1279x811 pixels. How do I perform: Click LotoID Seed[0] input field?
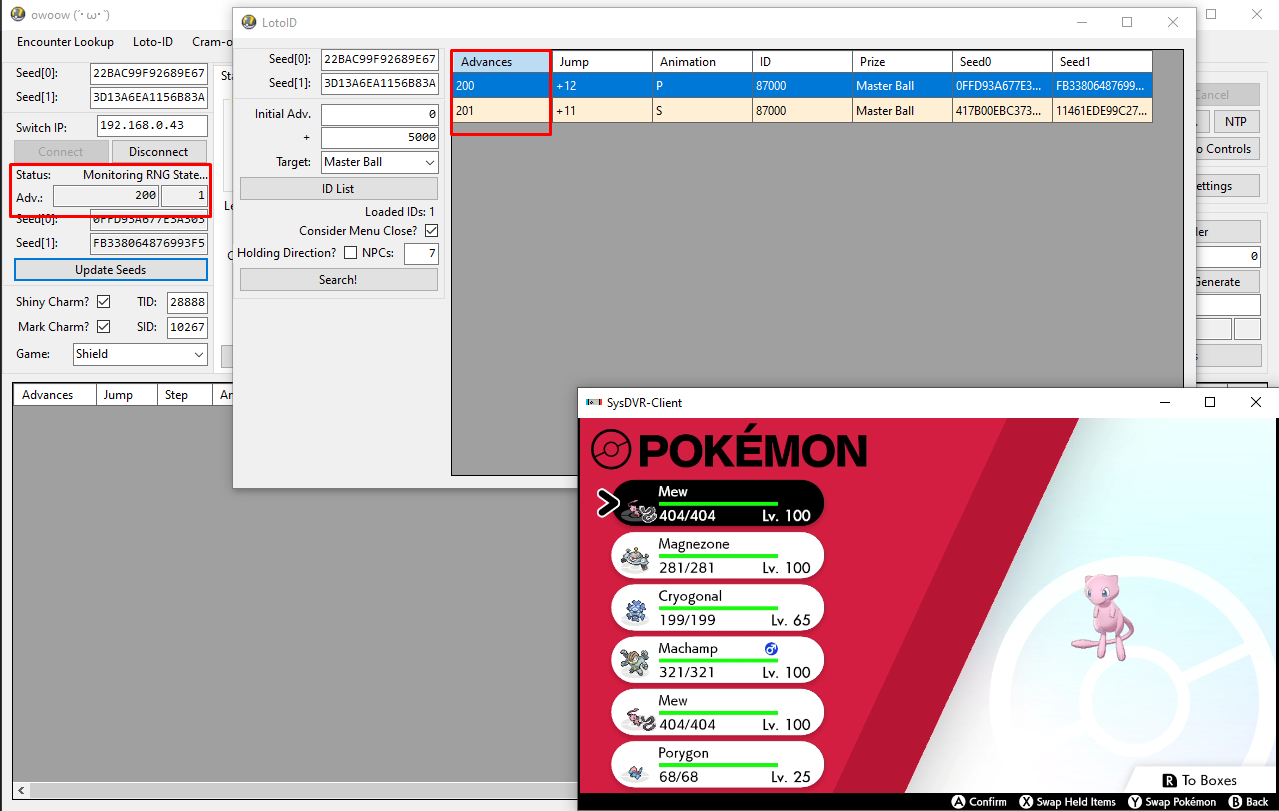click(x=380, y=60)
